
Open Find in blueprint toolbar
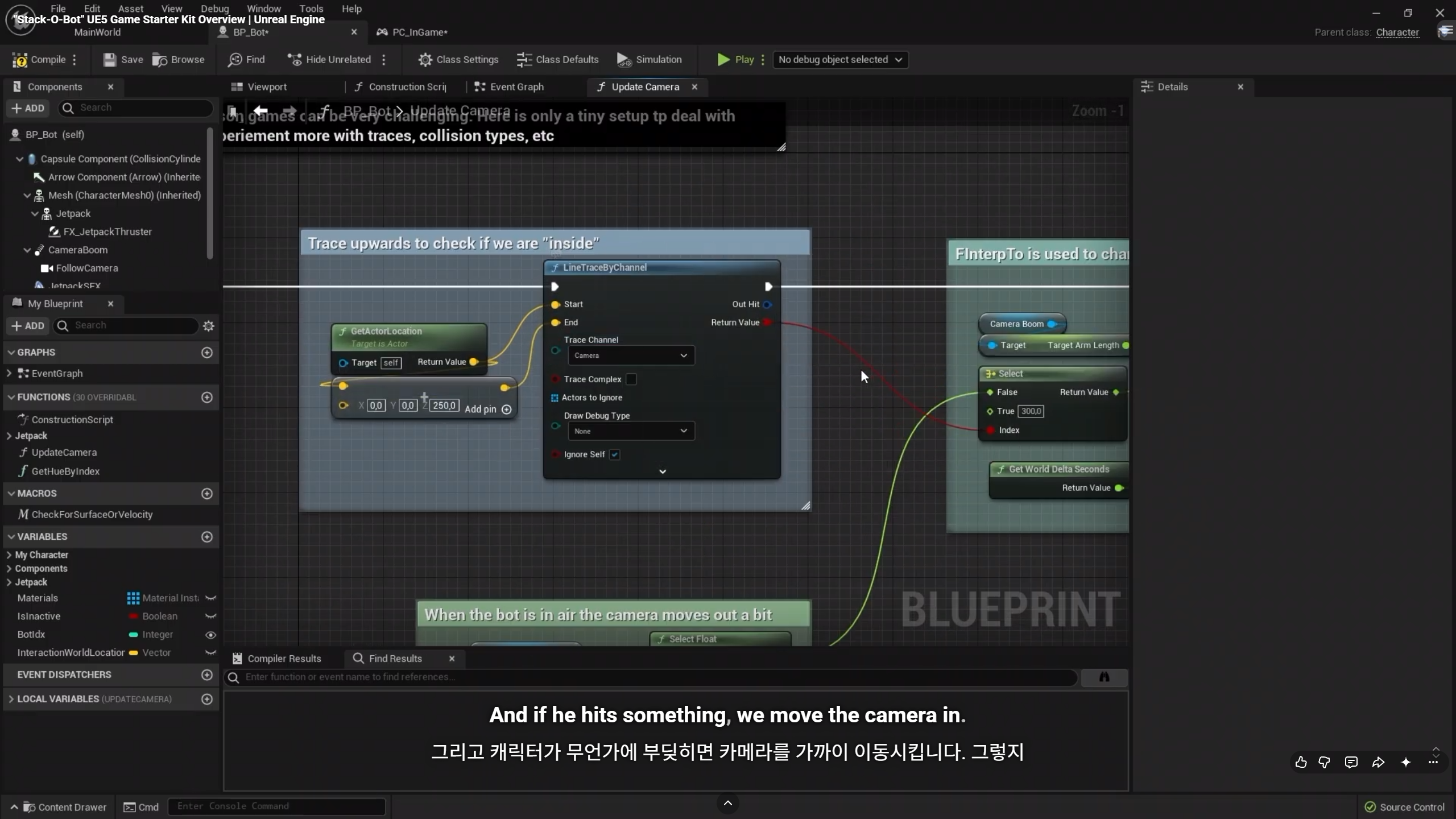click(246, 60)
